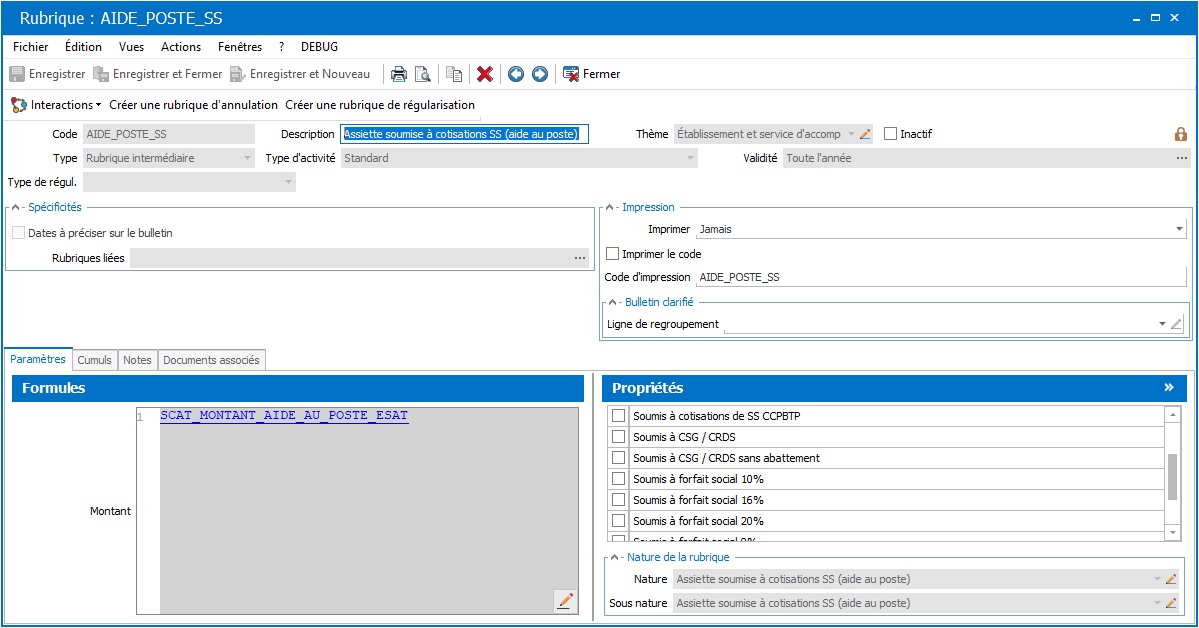The height and width of the screenshot is (628, 1199).
Task: Enable the "Imprimer le code" checkbox
Action: coord(613,254)
